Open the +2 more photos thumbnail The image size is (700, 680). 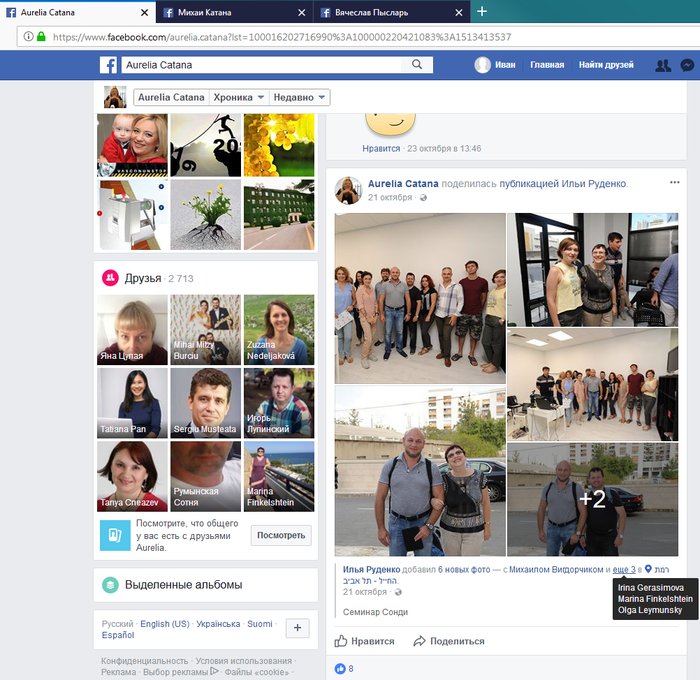coord(592,499)
